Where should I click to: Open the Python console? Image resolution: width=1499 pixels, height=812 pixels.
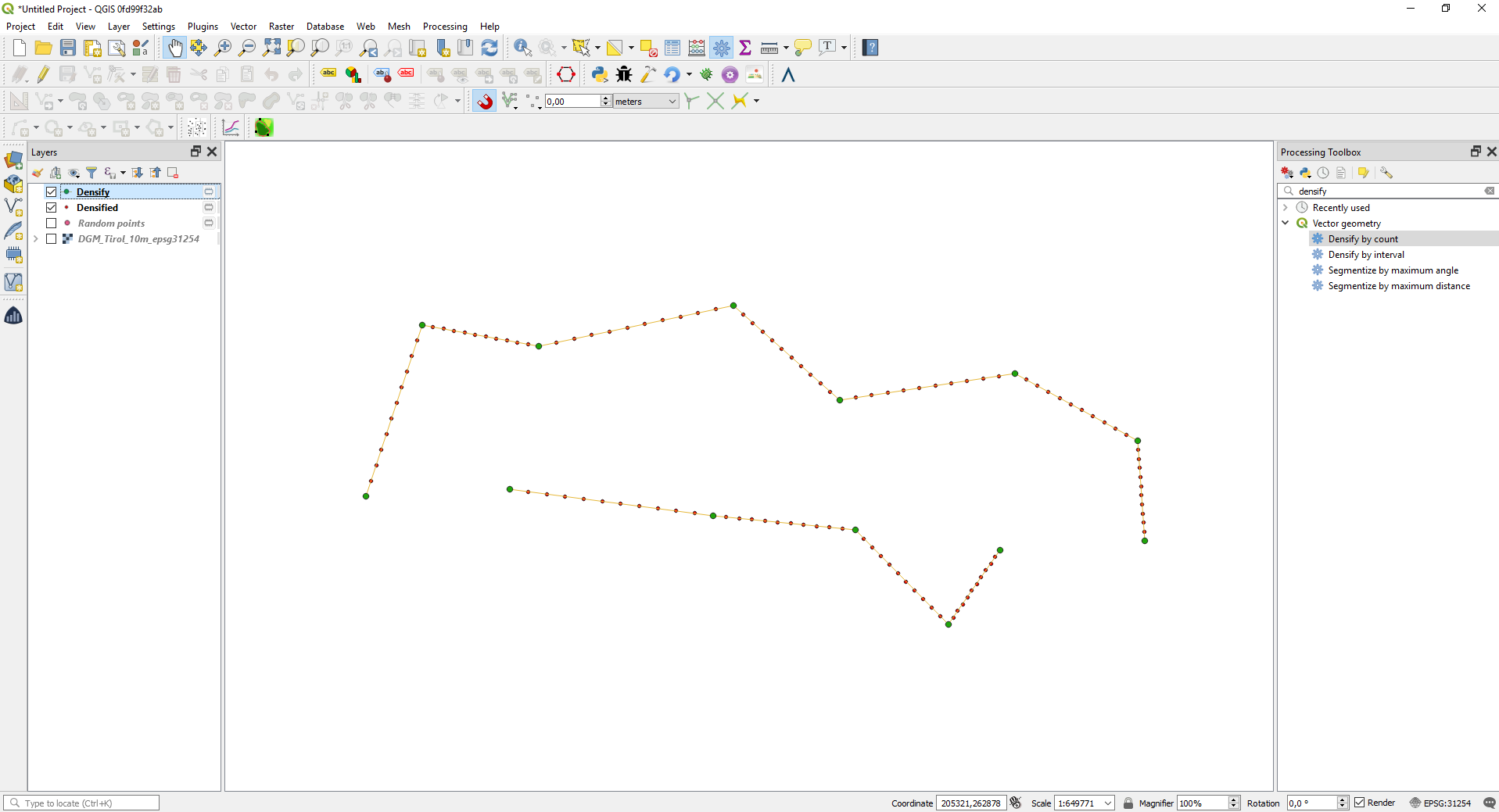pyautogui.click(x=599, y=75)
